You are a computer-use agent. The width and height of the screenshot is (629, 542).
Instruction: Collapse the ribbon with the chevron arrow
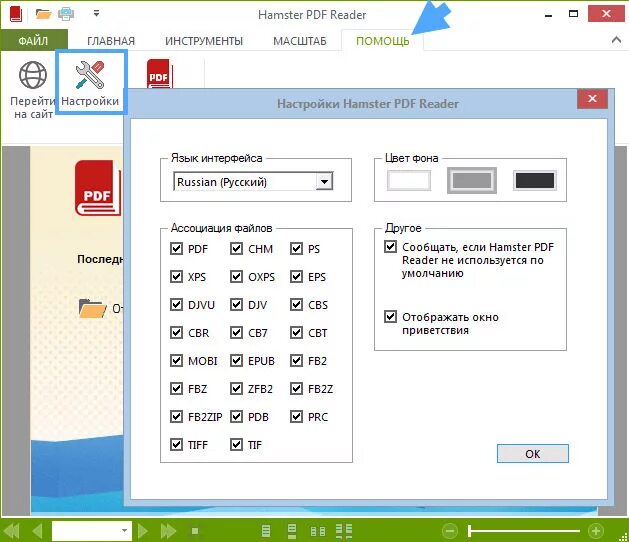[x=616, y=40]
